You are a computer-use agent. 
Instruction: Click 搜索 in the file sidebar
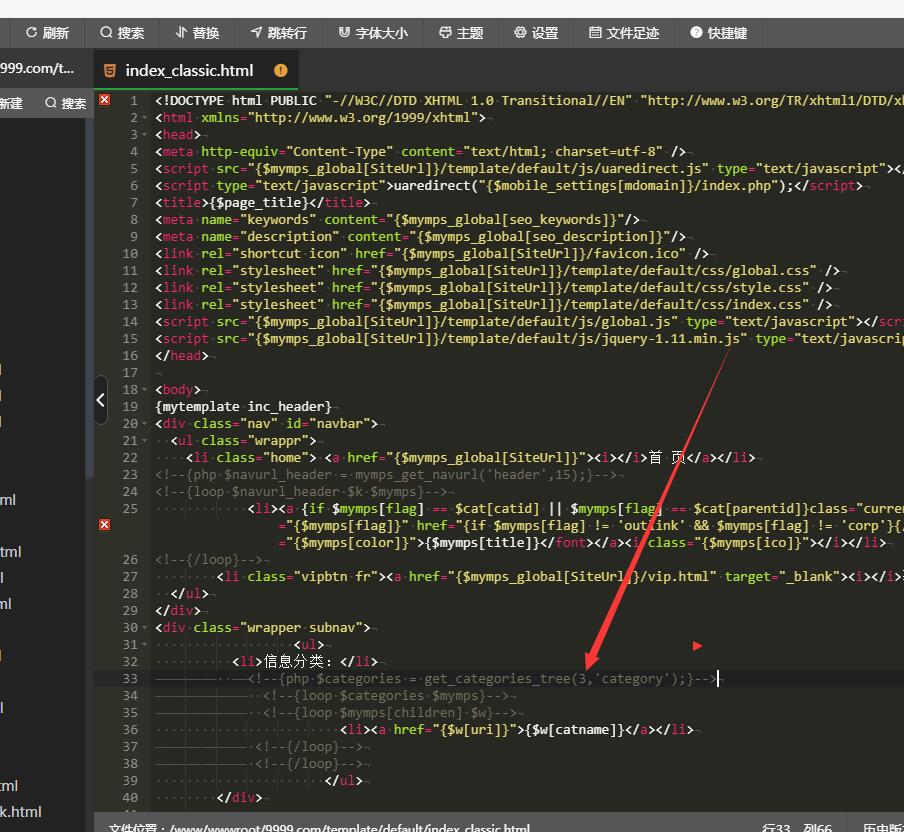pos(65,103)
